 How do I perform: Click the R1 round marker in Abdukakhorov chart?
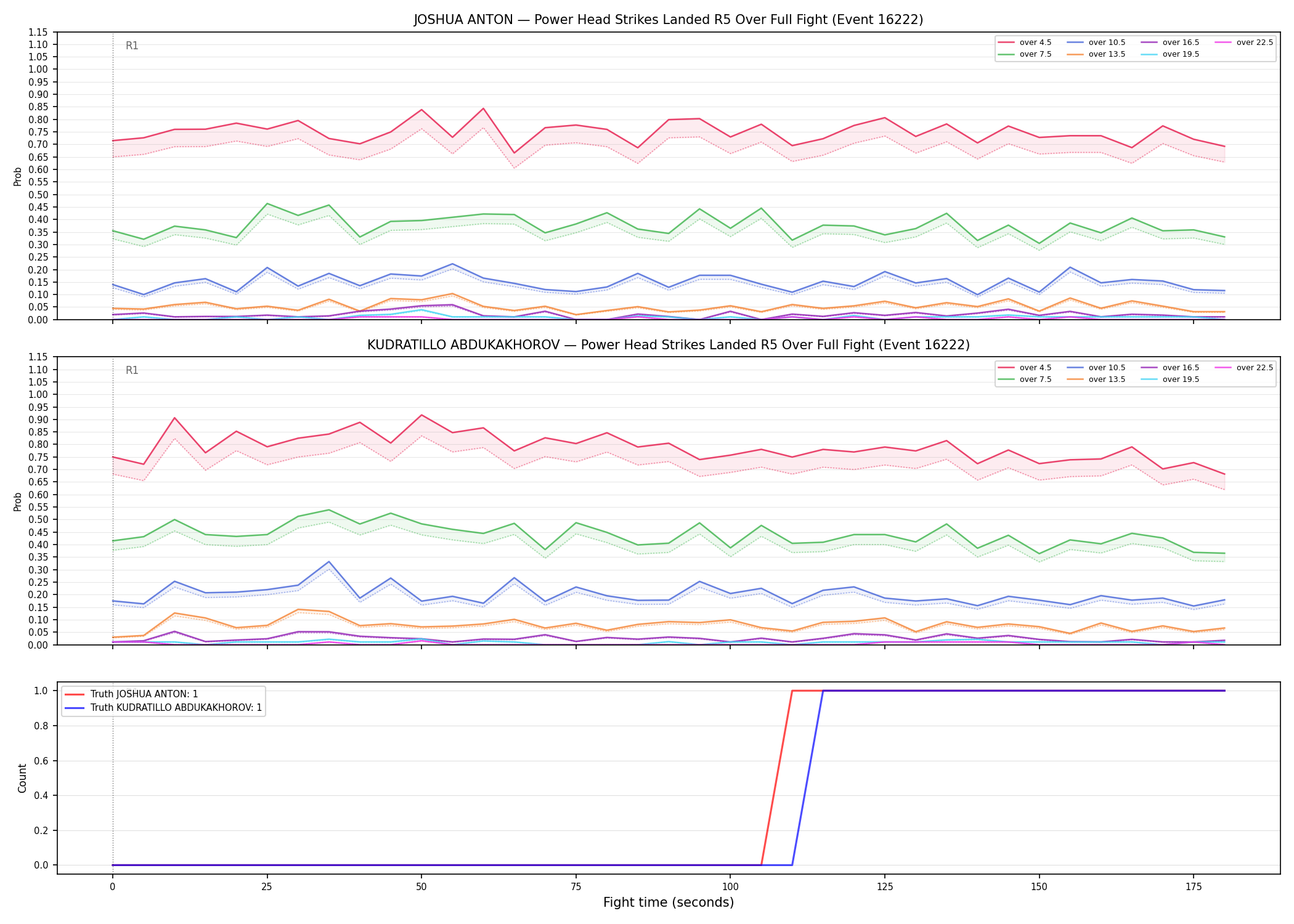132,370
